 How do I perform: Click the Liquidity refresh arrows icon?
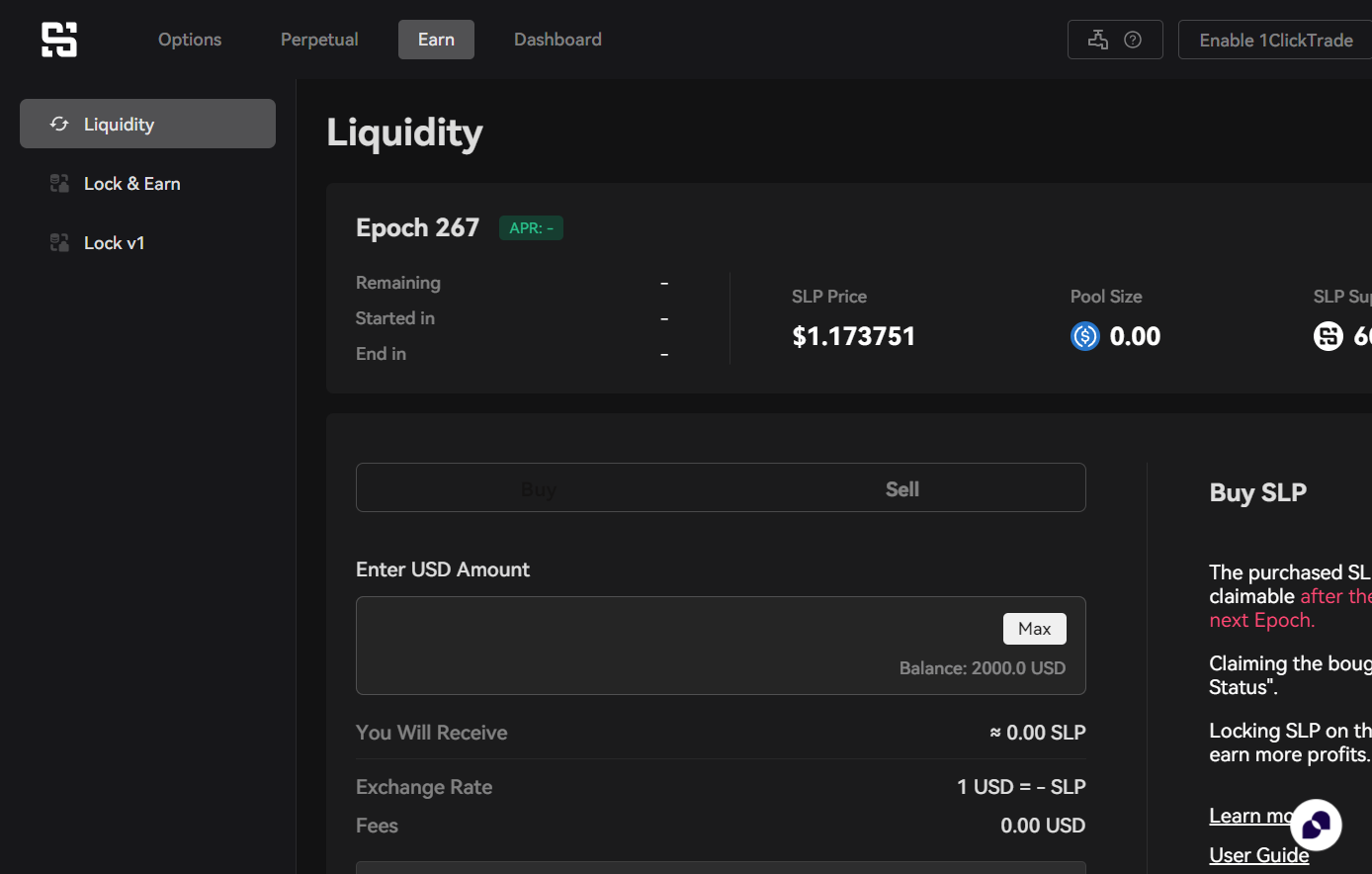(59, 124)
